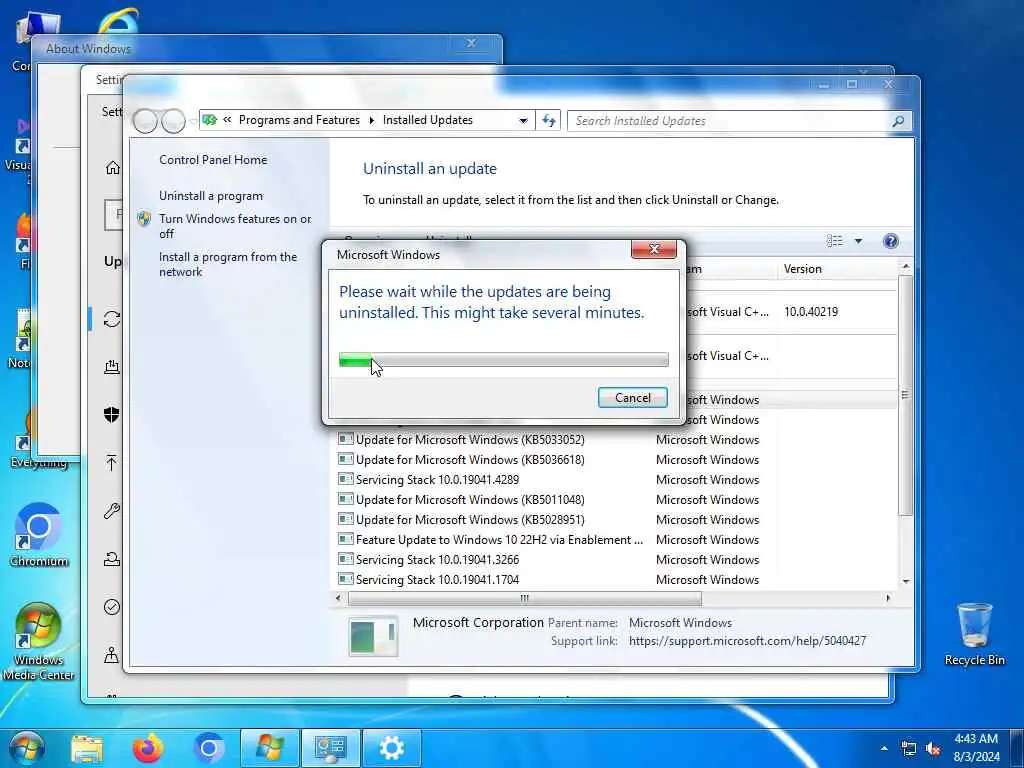This screenshot has height=768, width=1024.
Task: Select Windows Security shield icon in Settings
Action: (x=112, y=414)
